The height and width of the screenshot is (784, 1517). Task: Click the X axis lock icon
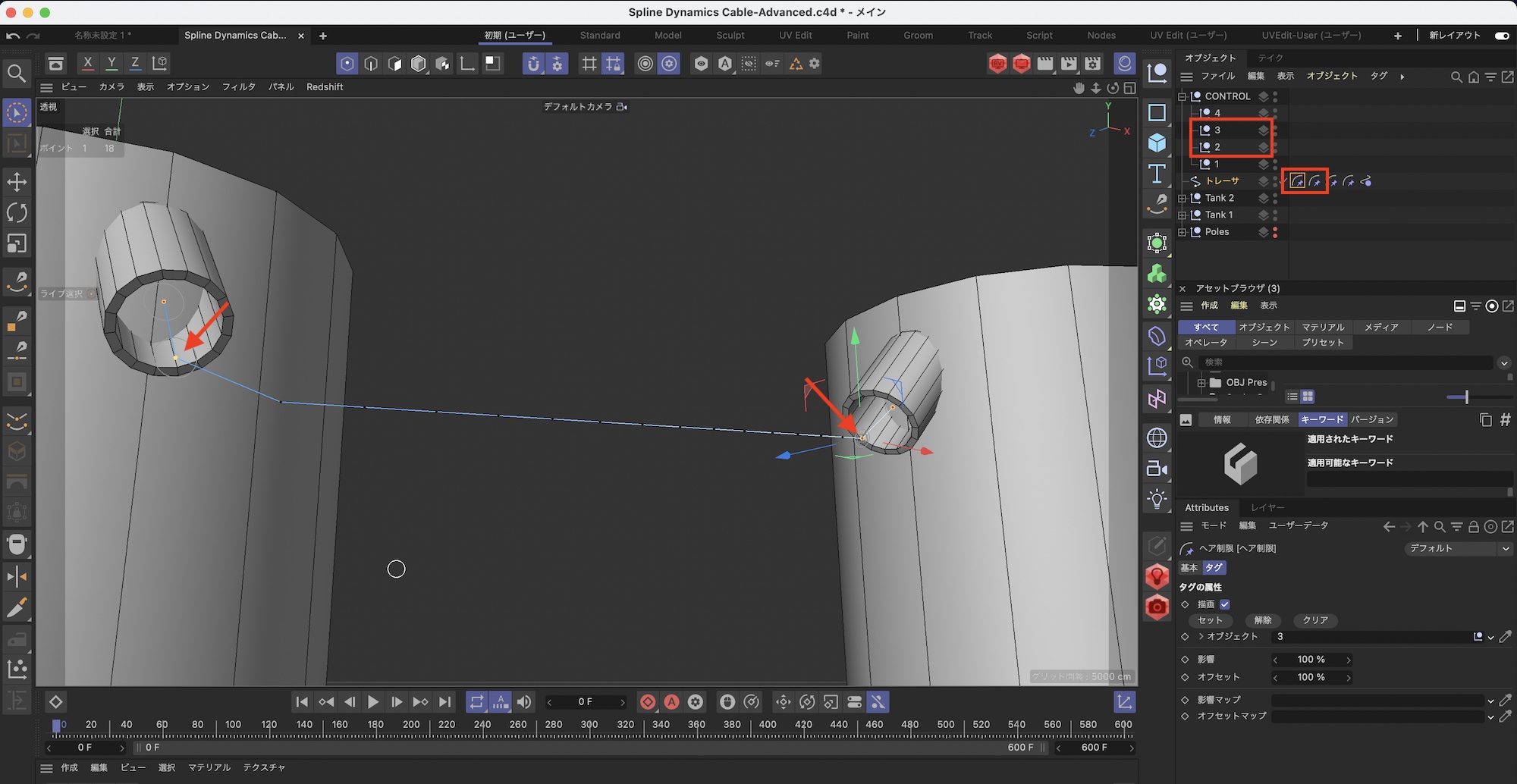click(x=88, y=63)
